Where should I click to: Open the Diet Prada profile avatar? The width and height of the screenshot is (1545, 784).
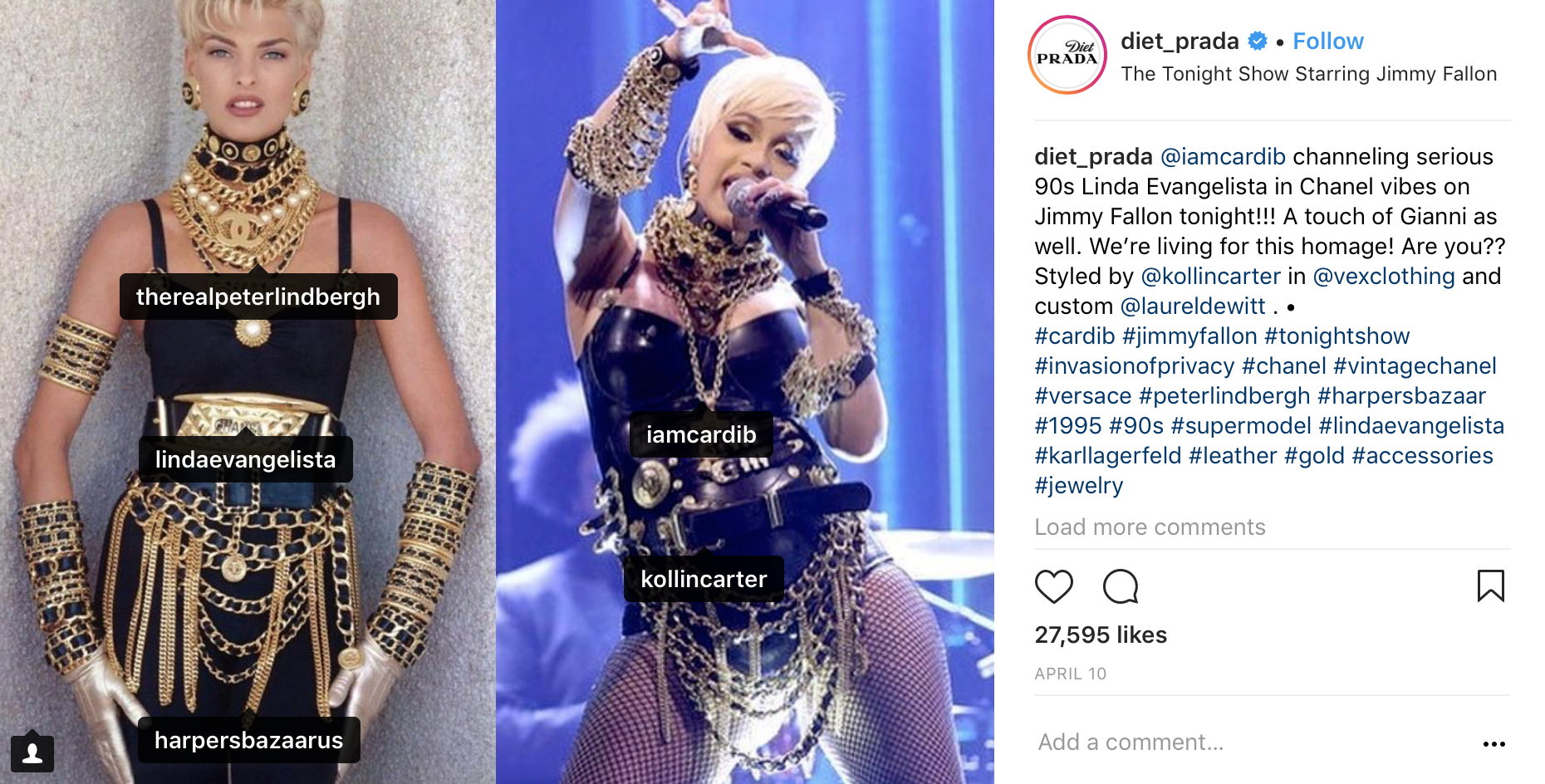1067,55
